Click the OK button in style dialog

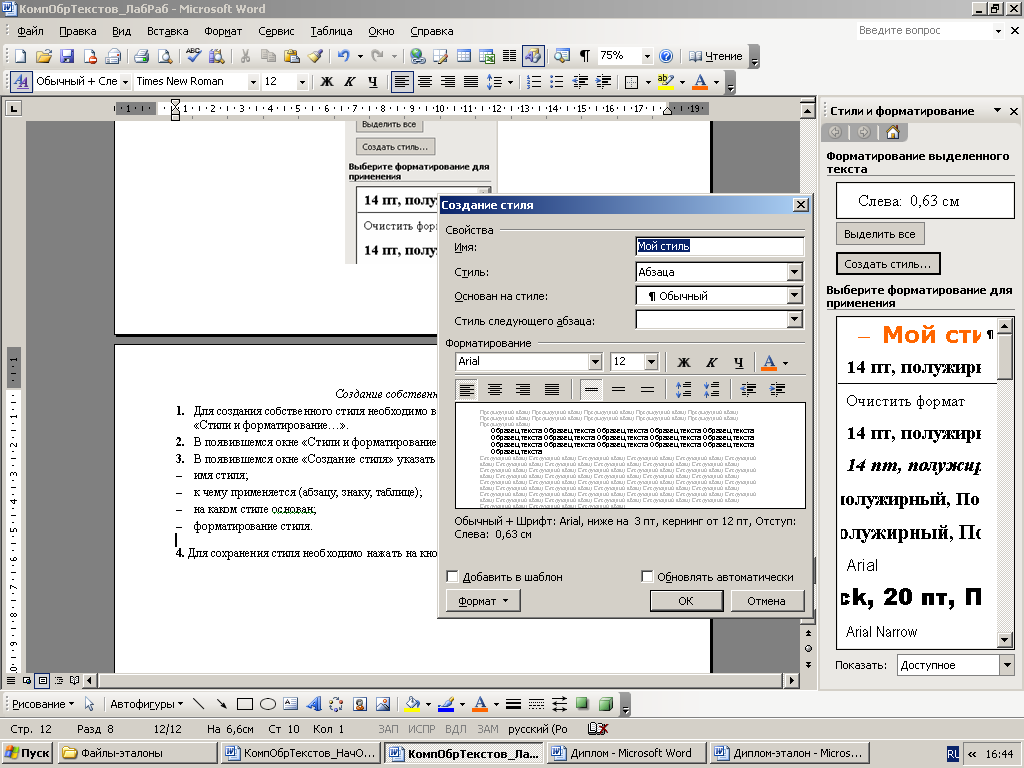pyautogui.click(x=686, y=601)
